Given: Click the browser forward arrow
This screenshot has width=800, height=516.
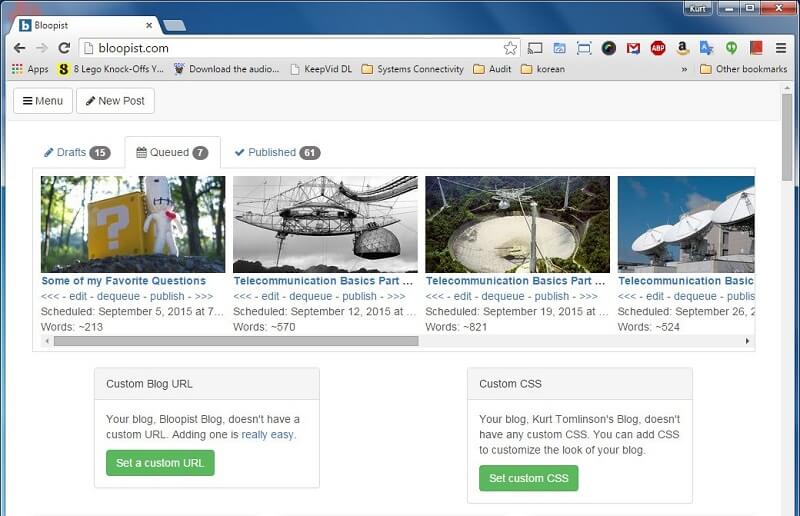Looking at the screenshot, I should click(x=42, y=48).
